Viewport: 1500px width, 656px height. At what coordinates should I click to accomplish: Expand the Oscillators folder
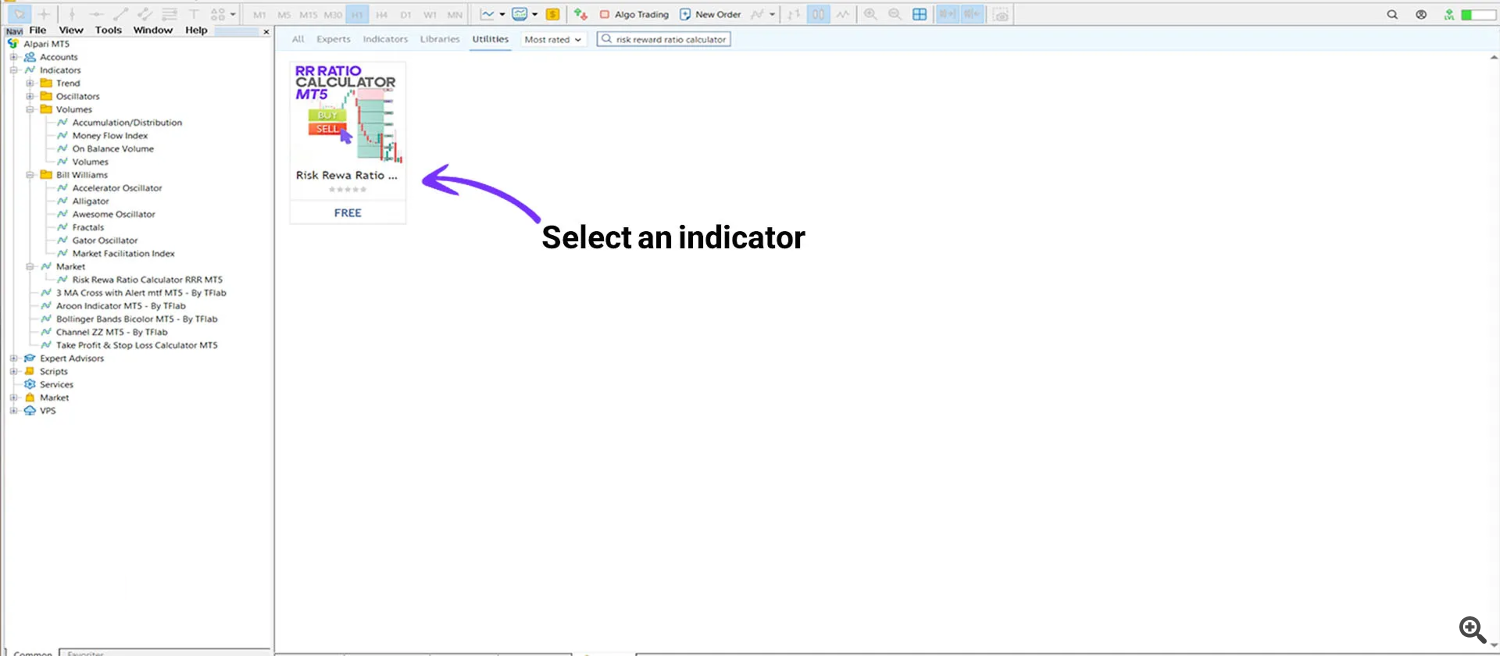(30, 96)
